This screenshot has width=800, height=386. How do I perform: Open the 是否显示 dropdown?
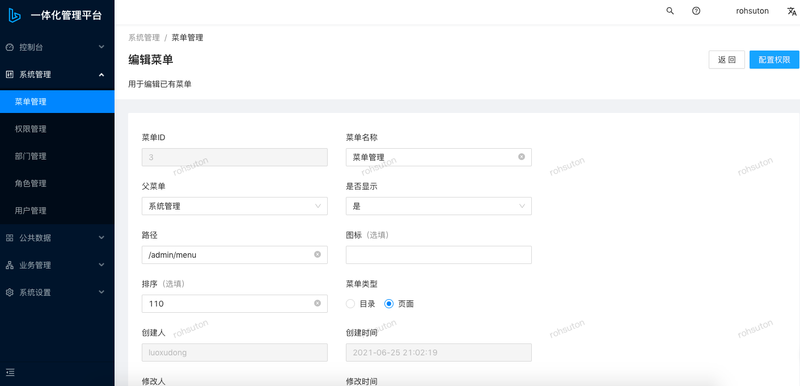439,206
